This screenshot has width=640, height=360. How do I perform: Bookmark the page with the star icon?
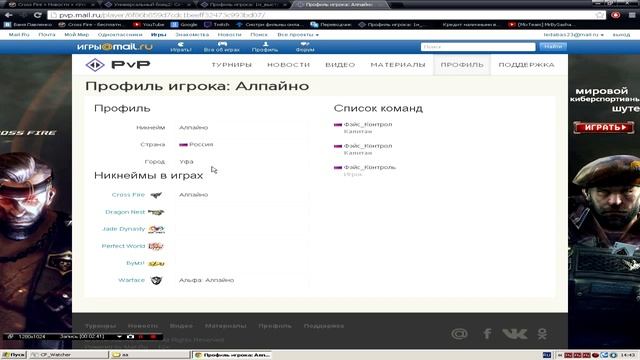coord(600,15)
